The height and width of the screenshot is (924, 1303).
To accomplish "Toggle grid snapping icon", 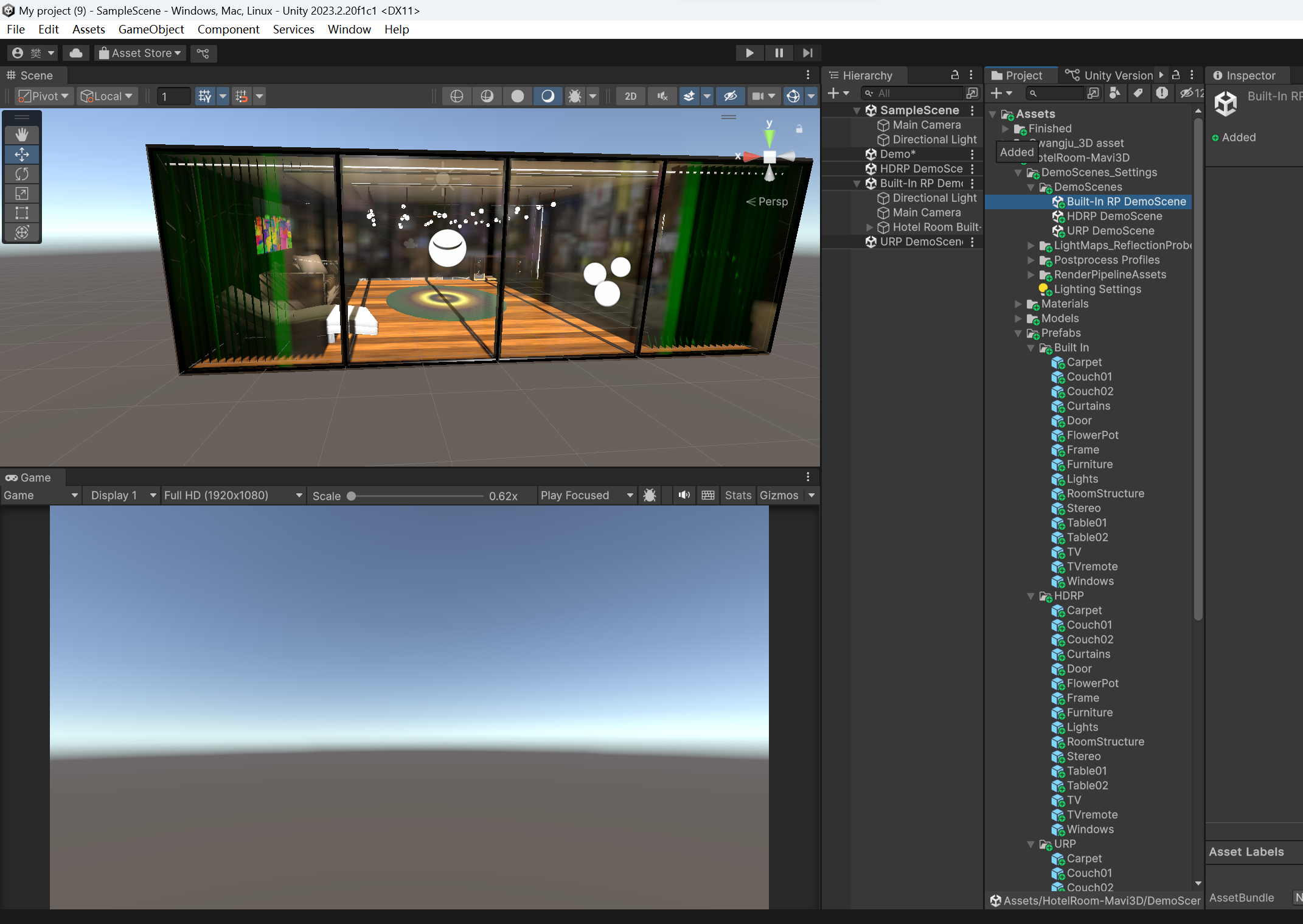I will pyautogui.click(x=205, y=96).
